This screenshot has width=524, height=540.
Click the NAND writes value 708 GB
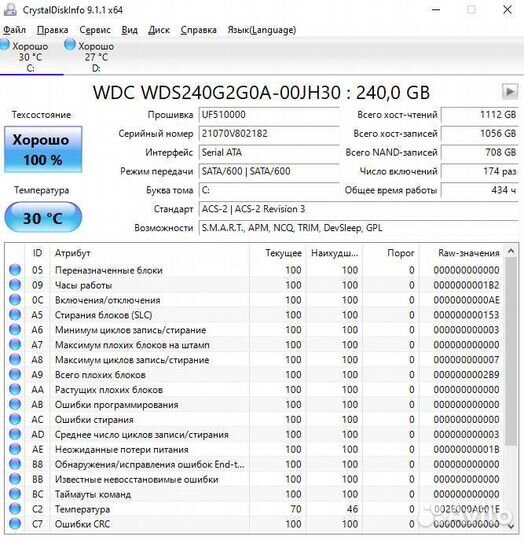click(x=480, y=153)
